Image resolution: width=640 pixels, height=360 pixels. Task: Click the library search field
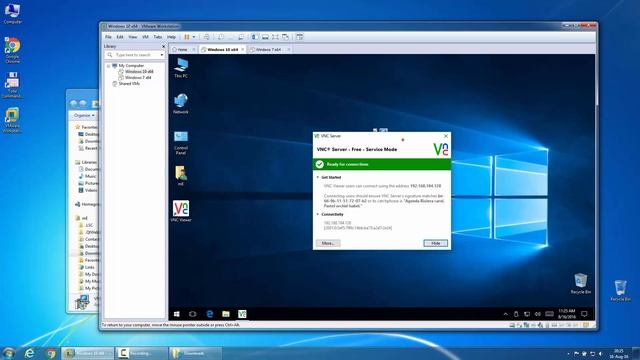(135, 55)
